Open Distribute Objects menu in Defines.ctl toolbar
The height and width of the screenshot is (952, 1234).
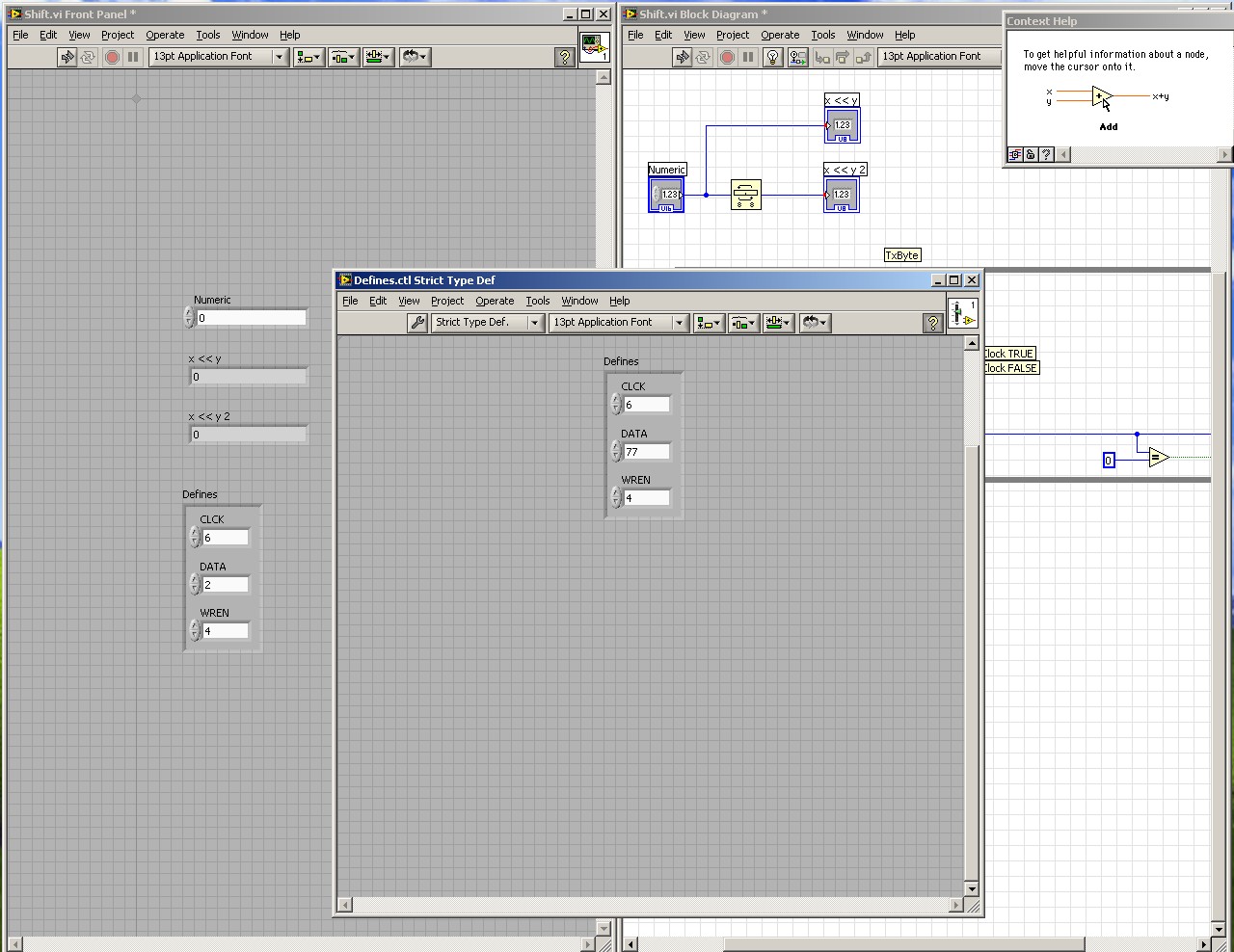click(743, 323)
